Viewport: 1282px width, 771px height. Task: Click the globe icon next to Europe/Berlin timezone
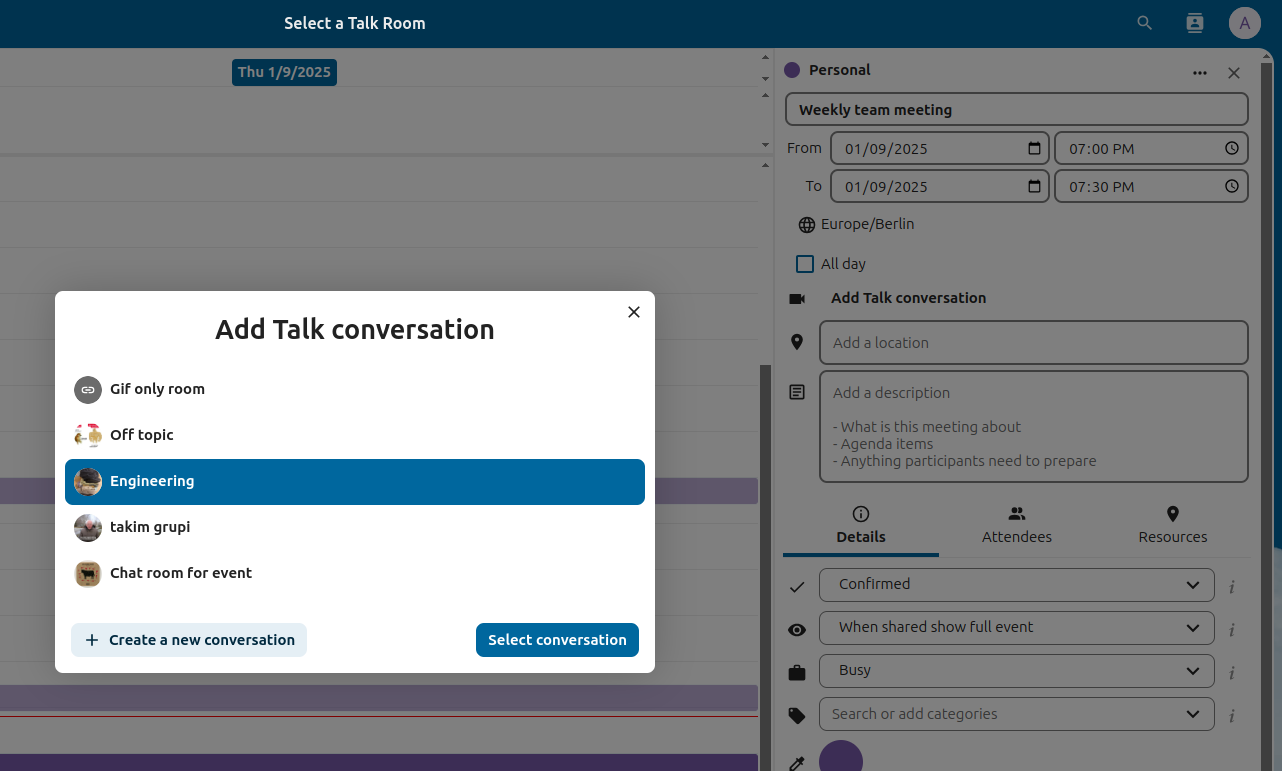point(806,224)
